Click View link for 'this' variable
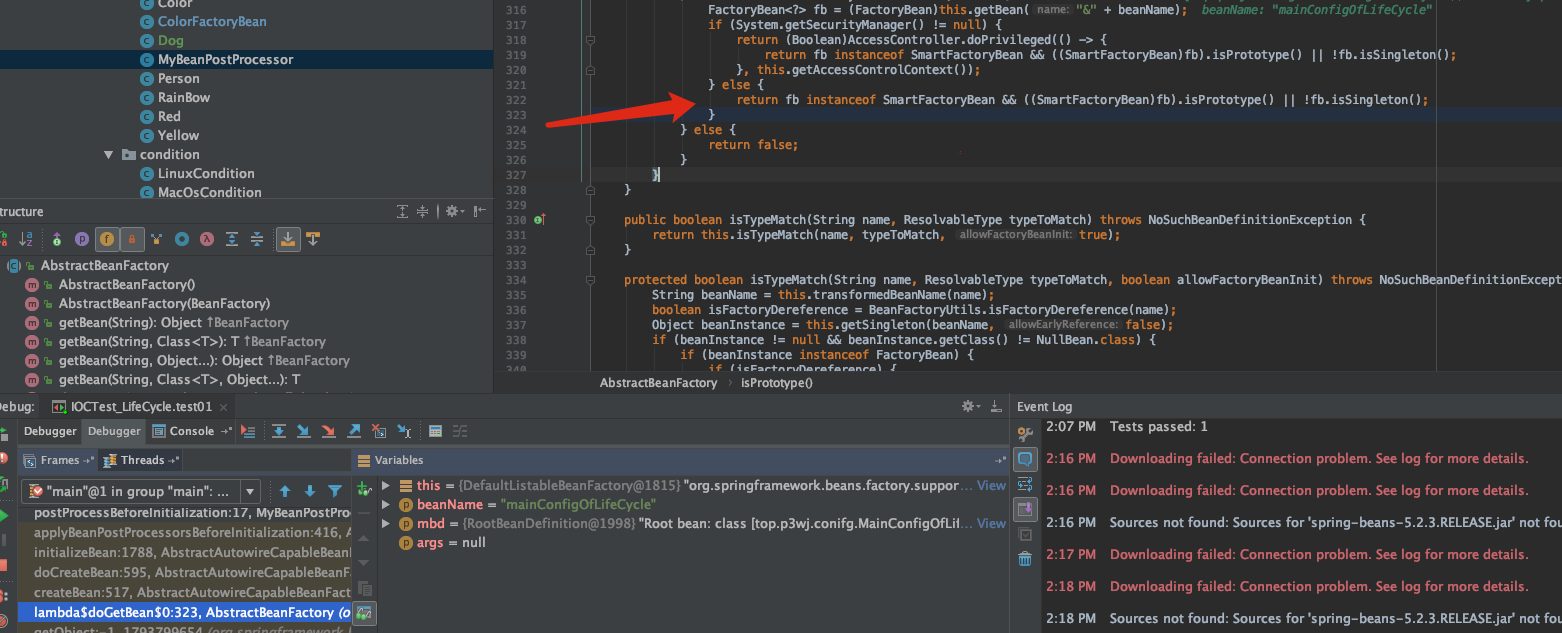Viewport: 1562px width, 633px height. coord(991,485)
